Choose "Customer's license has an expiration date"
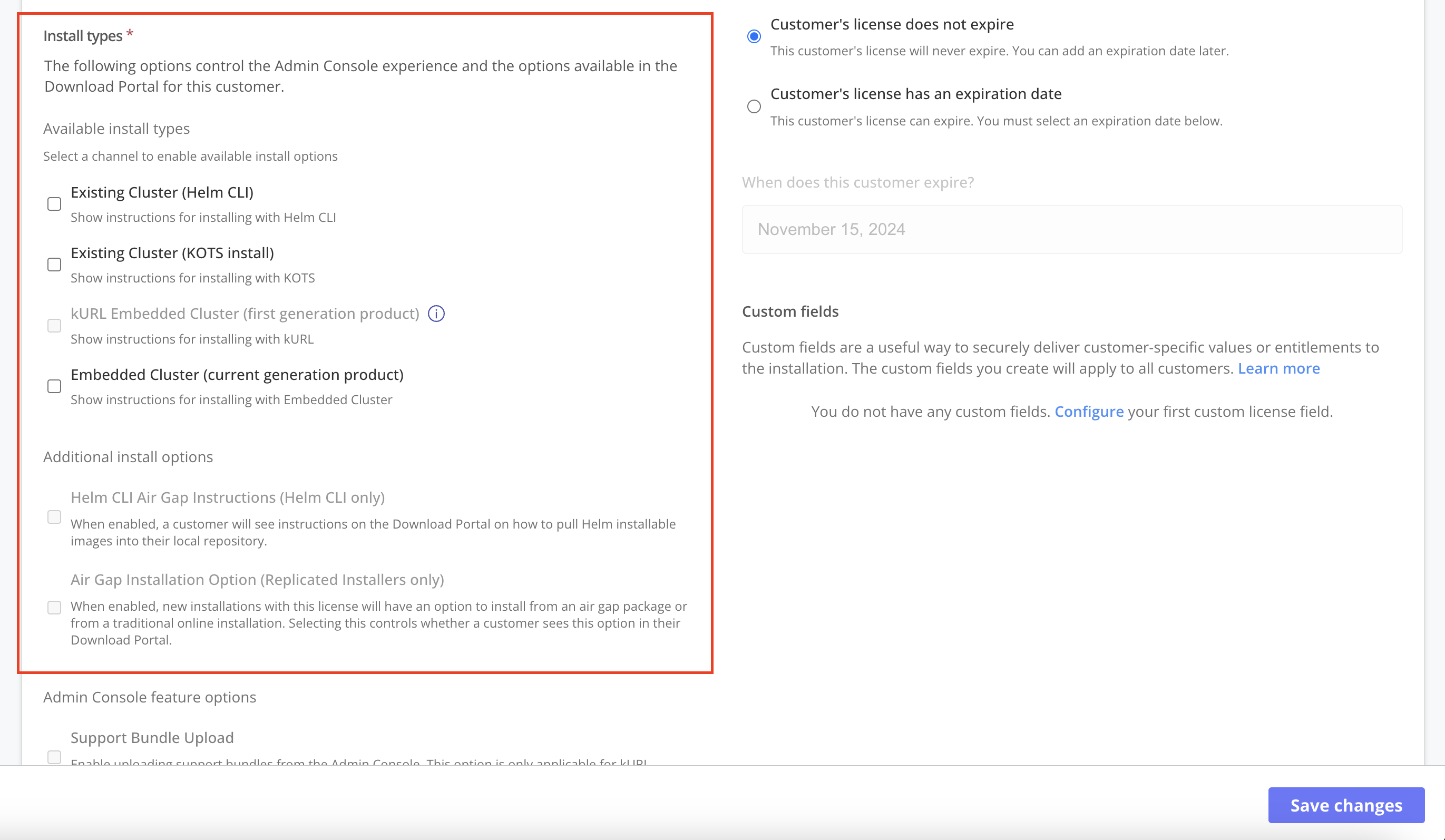The height and width of the screenshot is (840, 1445). [754, 106]
